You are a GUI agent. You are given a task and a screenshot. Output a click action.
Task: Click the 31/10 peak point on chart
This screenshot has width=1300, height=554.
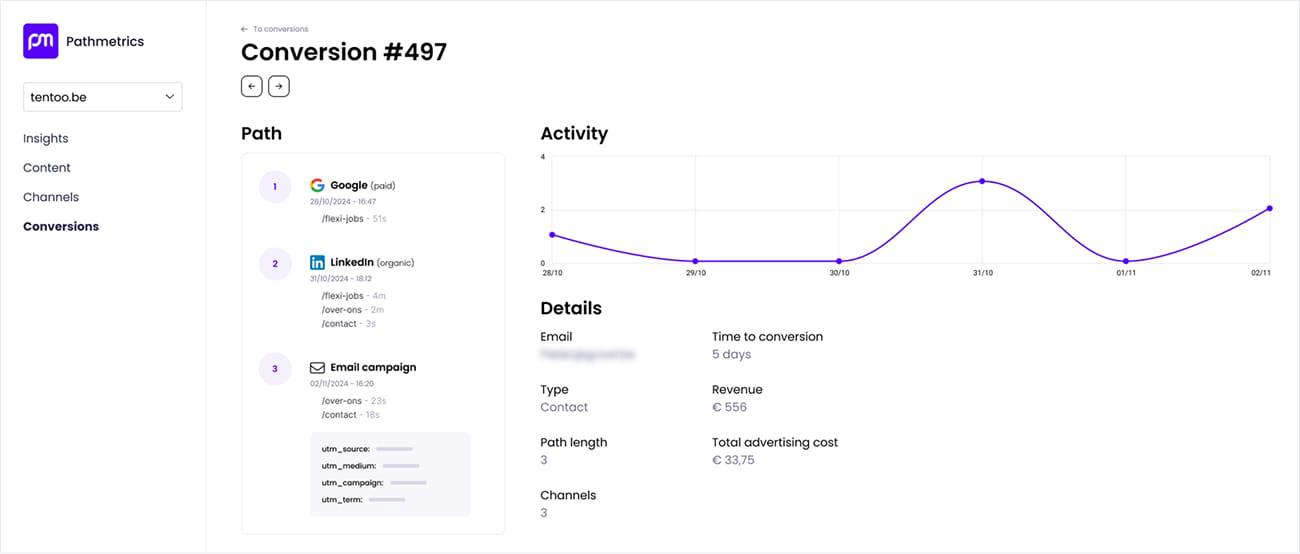pos(982,181)
